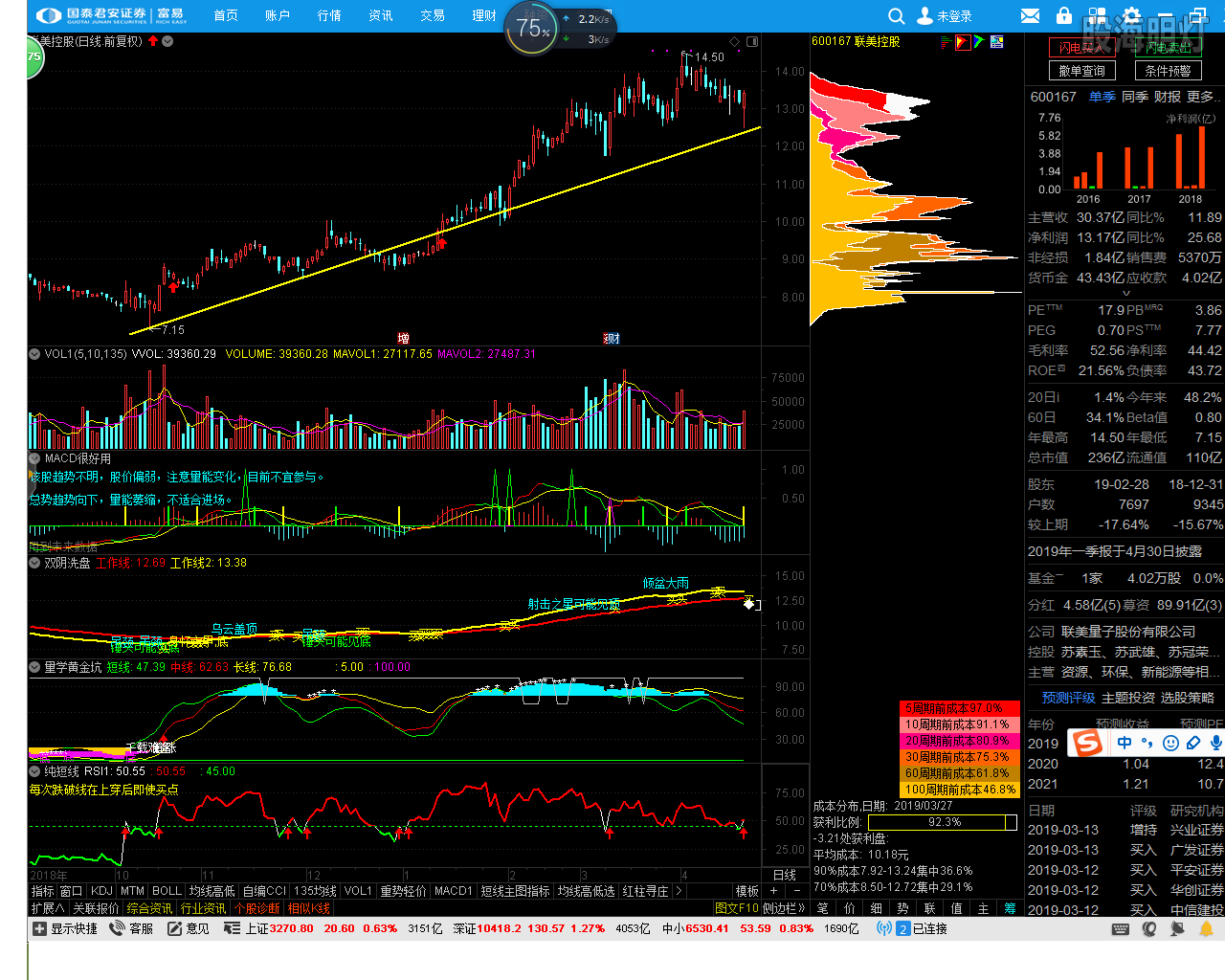
Task: Click the zoom-out minus button
Action: (x=797, y=891)
